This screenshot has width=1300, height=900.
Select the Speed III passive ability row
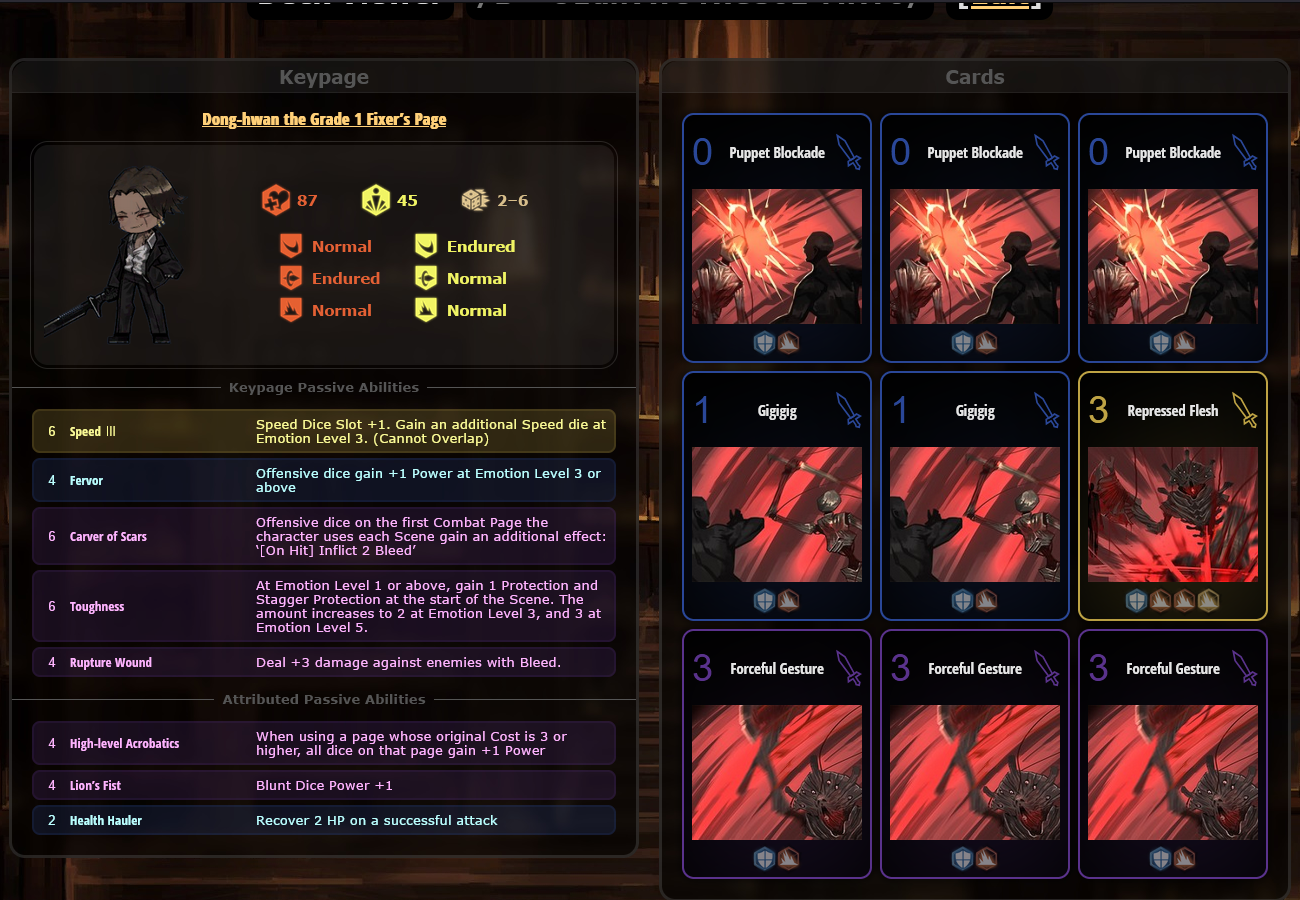[x=324, y=431]
